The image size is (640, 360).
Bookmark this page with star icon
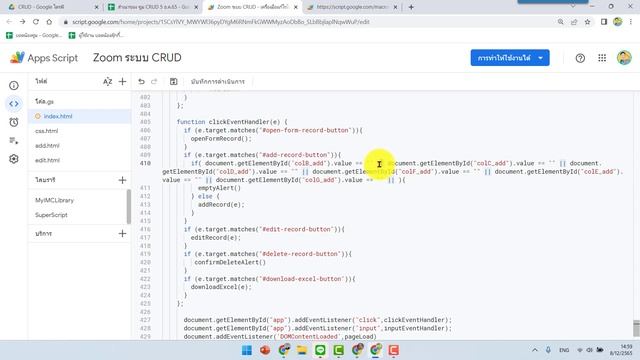pyautogui.click(x=587, y=22)
